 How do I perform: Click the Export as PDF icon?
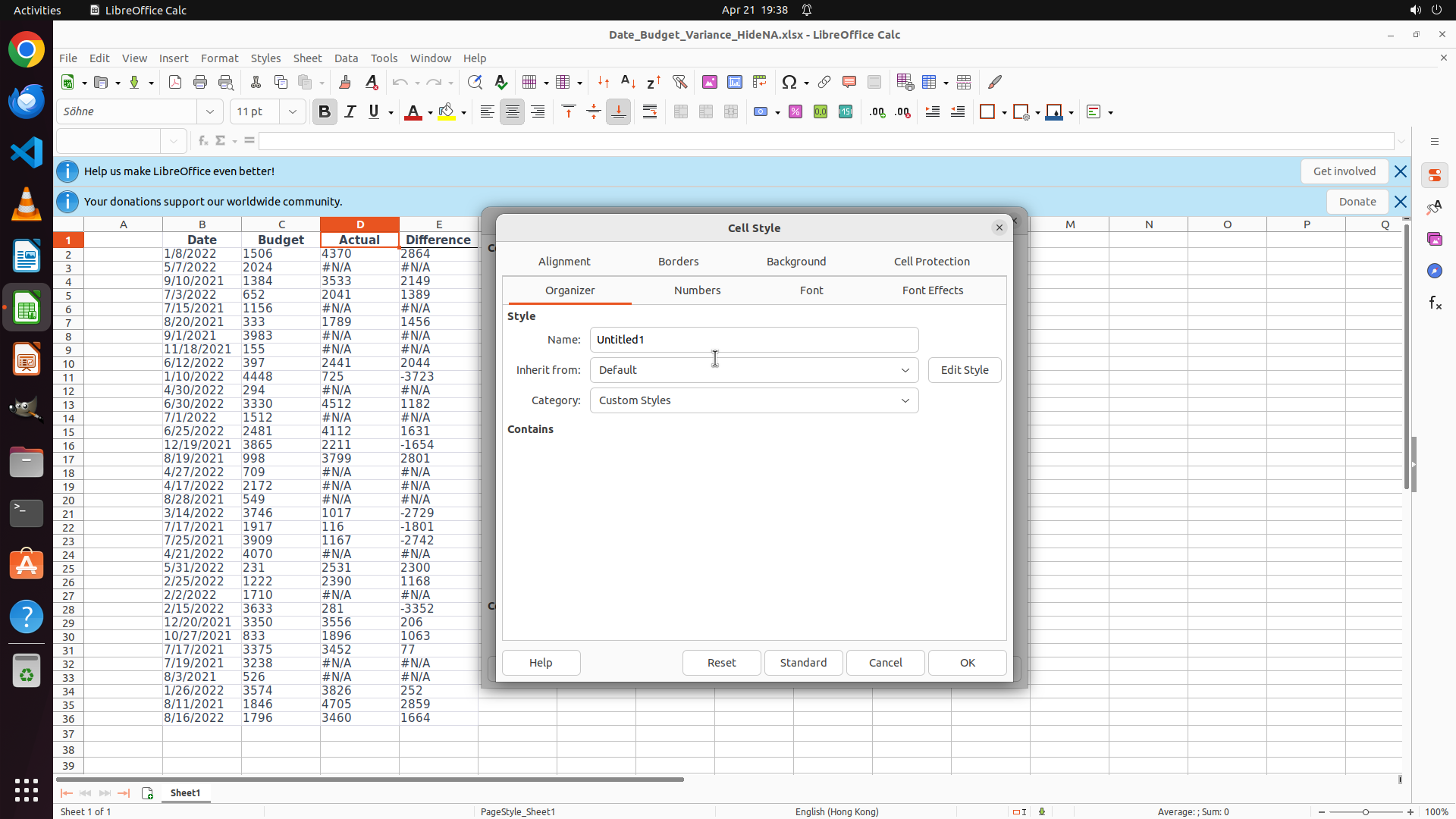click(175, 82)
